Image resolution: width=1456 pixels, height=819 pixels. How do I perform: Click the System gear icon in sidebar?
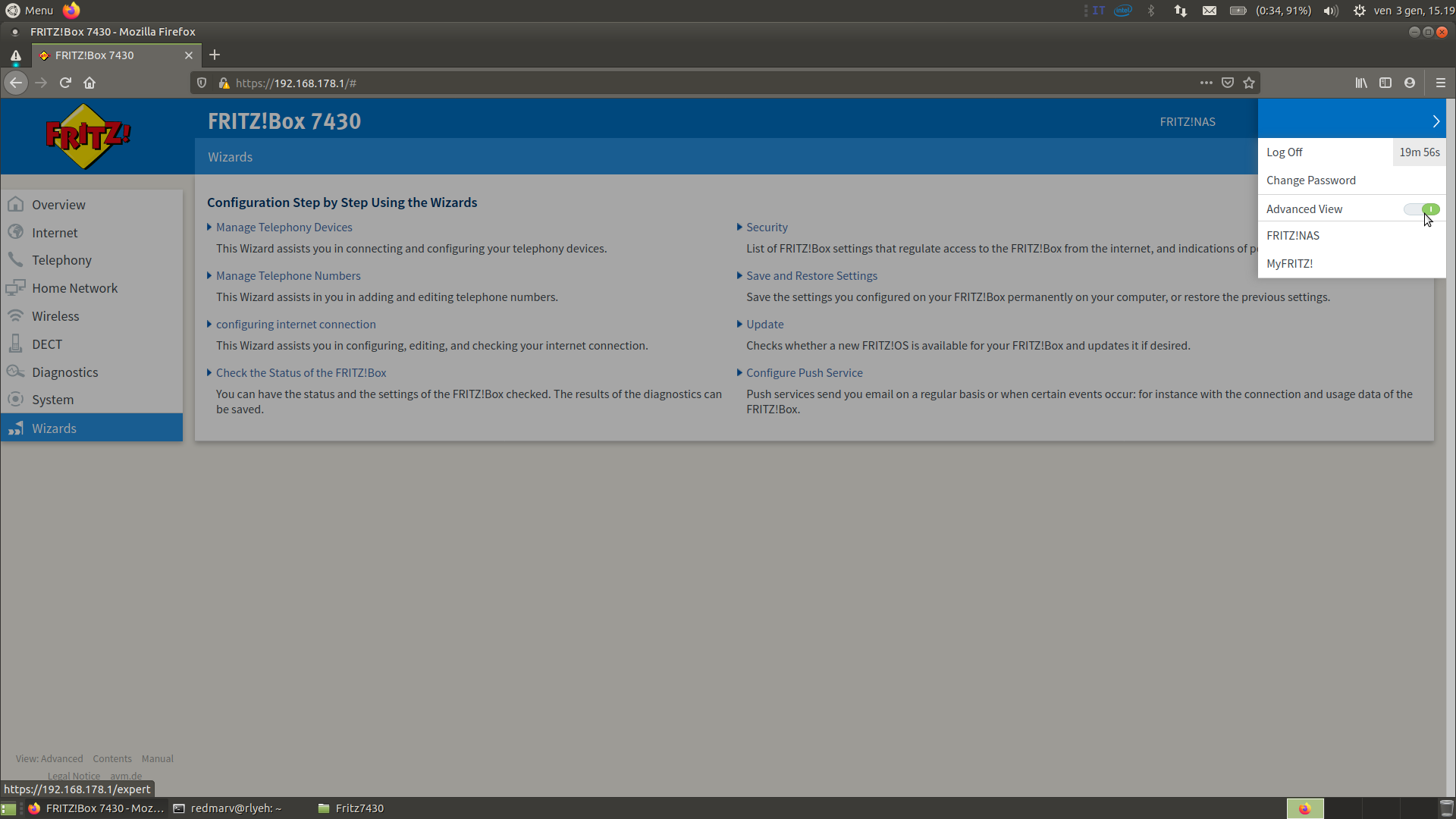click(x=15, y=400)
